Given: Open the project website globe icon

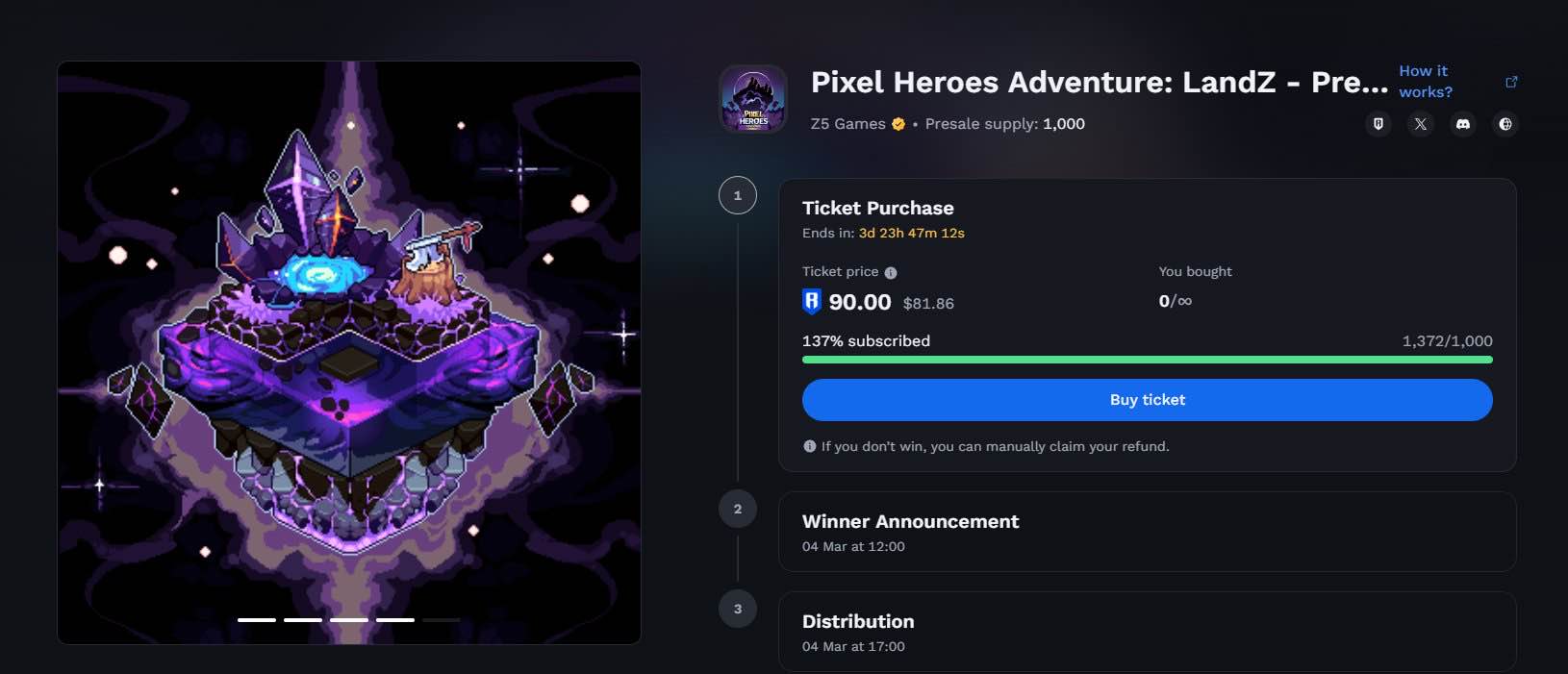Looking at the screenshot, I should coord(1505,124).
